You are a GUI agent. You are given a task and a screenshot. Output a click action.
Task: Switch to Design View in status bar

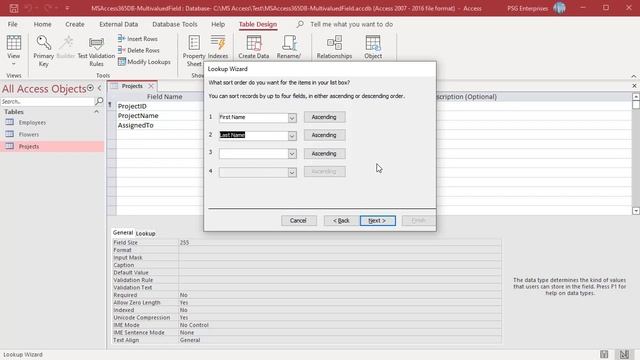pyautogui.click(x=624, y=354)
